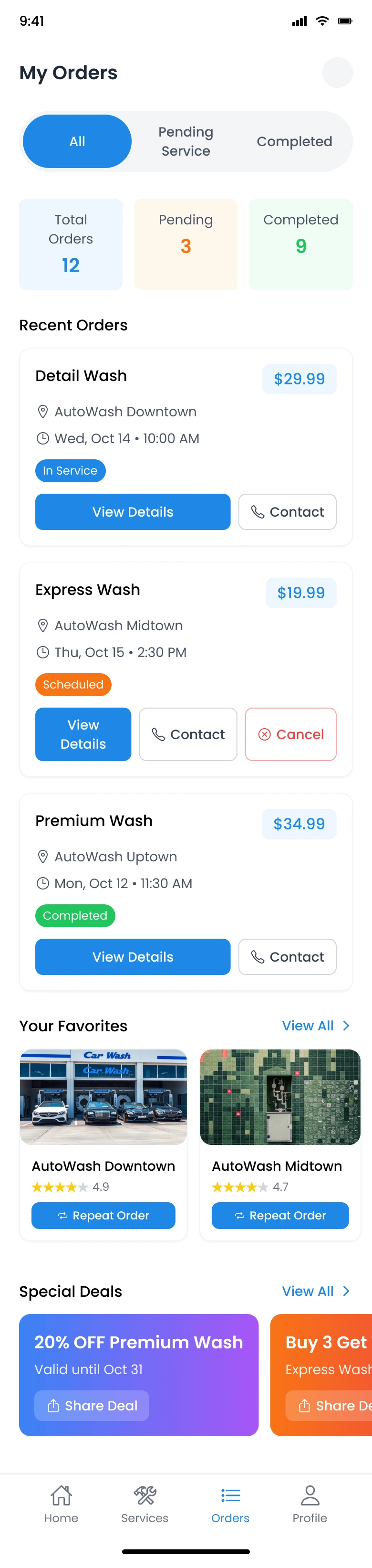Tap the Orders list icon
Viewport: 372px width, 1568px height.
pyautogui.click(x=230, y=1495)
